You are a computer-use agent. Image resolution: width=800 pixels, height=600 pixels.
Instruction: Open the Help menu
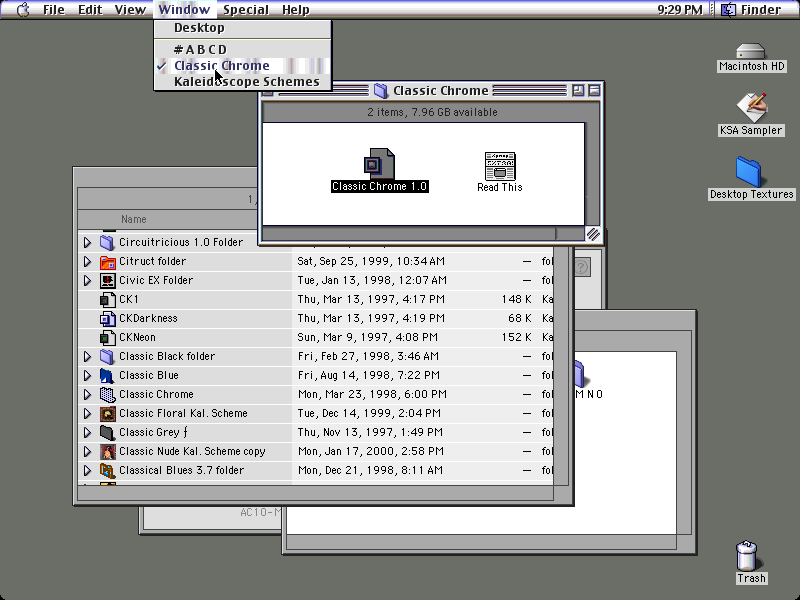click(x=295, y=10)
